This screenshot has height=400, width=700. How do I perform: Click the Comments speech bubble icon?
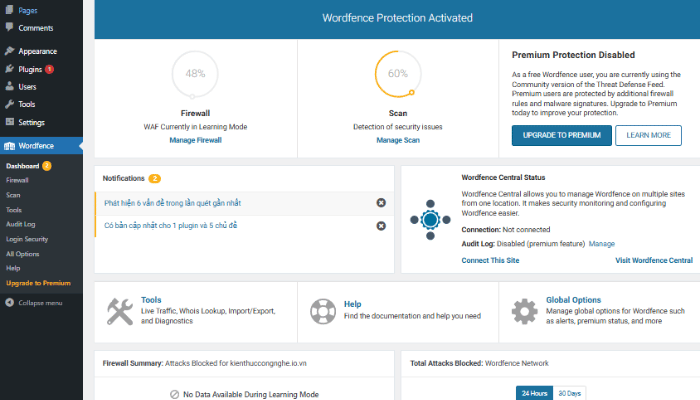coord(9,27)
